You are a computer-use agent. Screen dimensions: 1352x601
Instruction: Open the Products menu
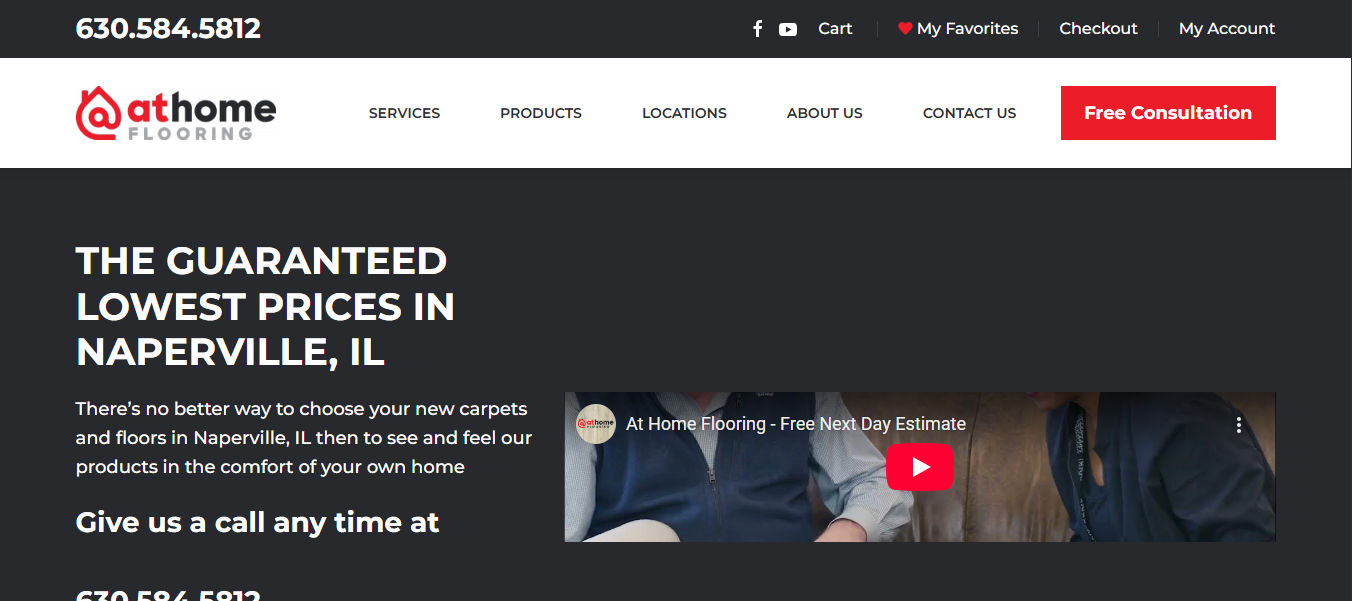click(541, 113)
